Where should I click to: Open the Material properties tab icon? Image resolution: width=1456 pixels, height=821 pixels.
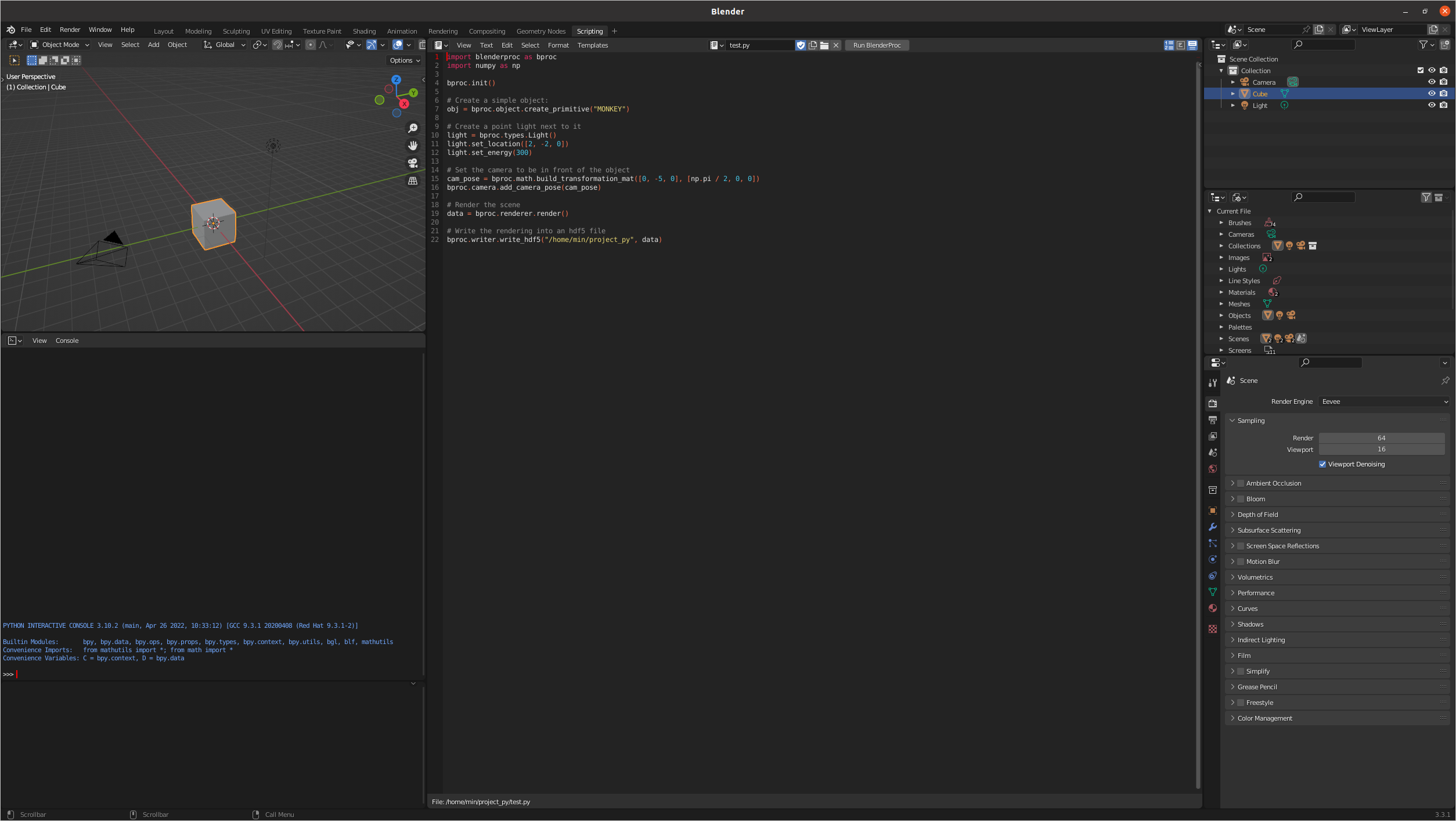[x=1213, y=608]
